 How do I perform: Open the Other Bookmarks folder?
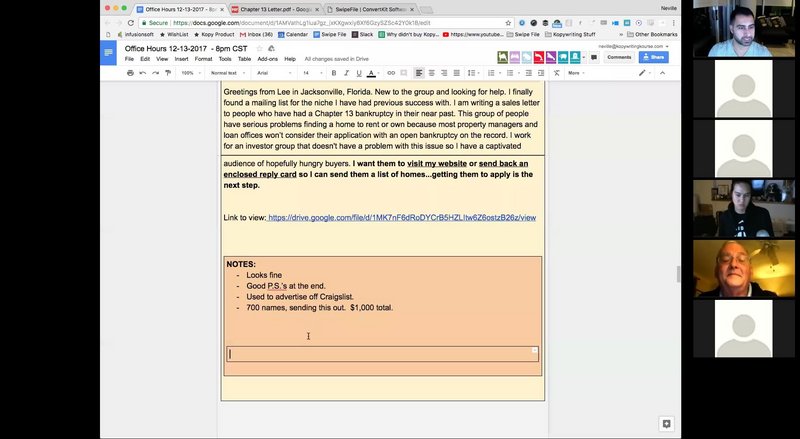click(x=652, y=35)
